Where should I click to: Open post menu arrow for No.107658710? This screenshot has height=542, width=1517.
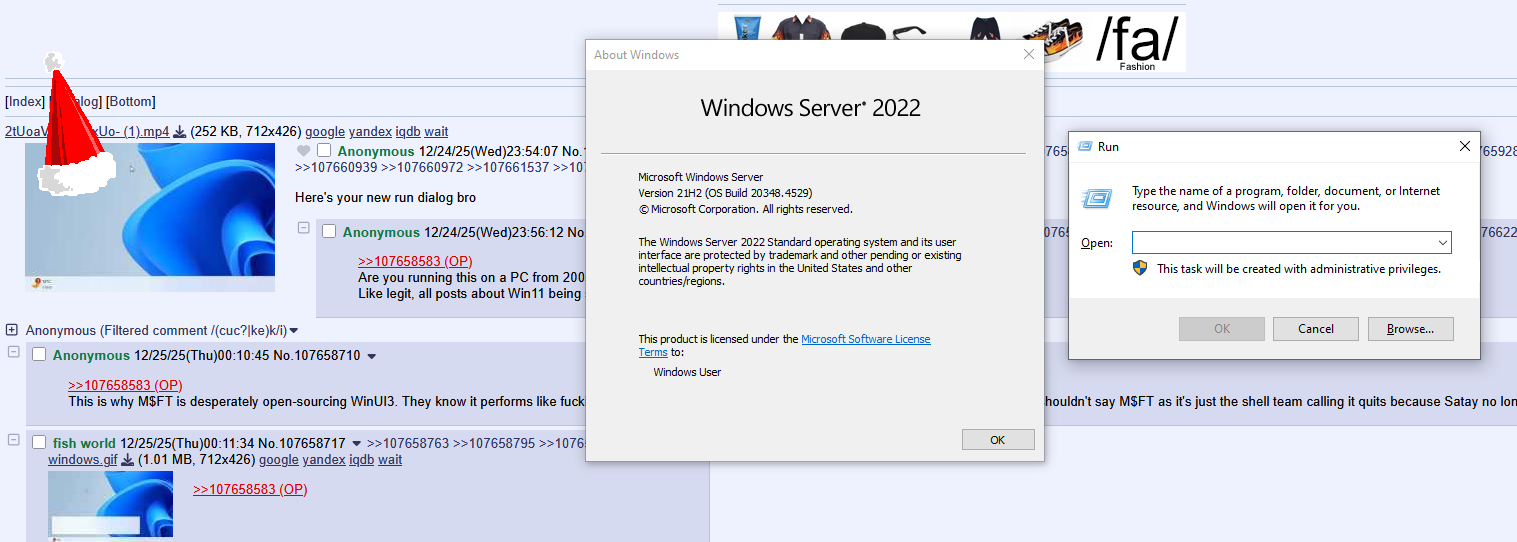point(372,356)
